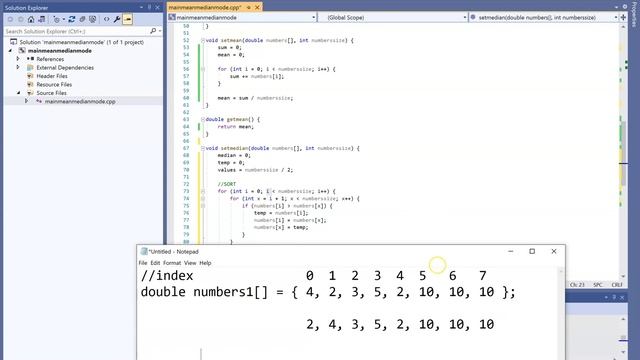The width and height of the screenshot is (640, 360).
Task: Close the Solution Explorer panel
Action: tap(158, 7)
